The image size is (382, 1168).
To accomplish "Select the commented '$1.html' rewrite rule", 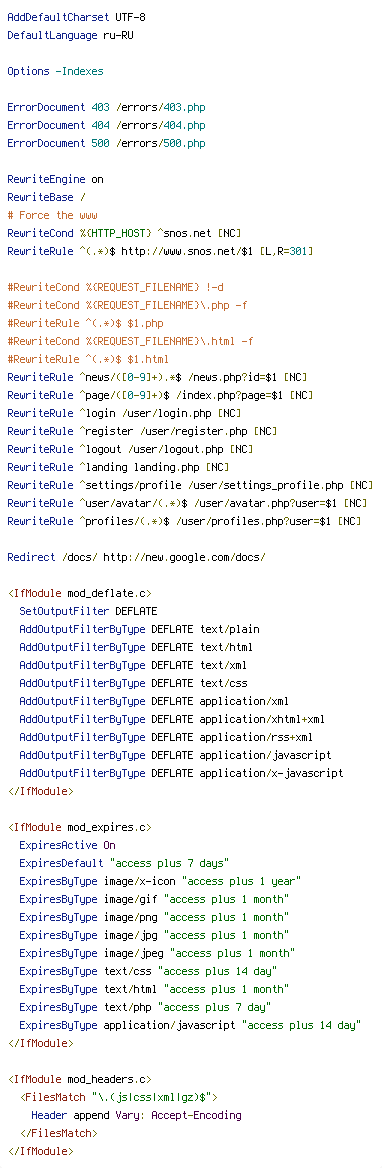I will (x=89, y=359).
